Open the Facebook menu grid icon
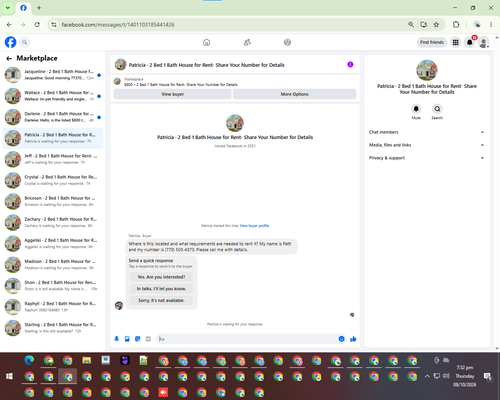 [x=455, y=42]
